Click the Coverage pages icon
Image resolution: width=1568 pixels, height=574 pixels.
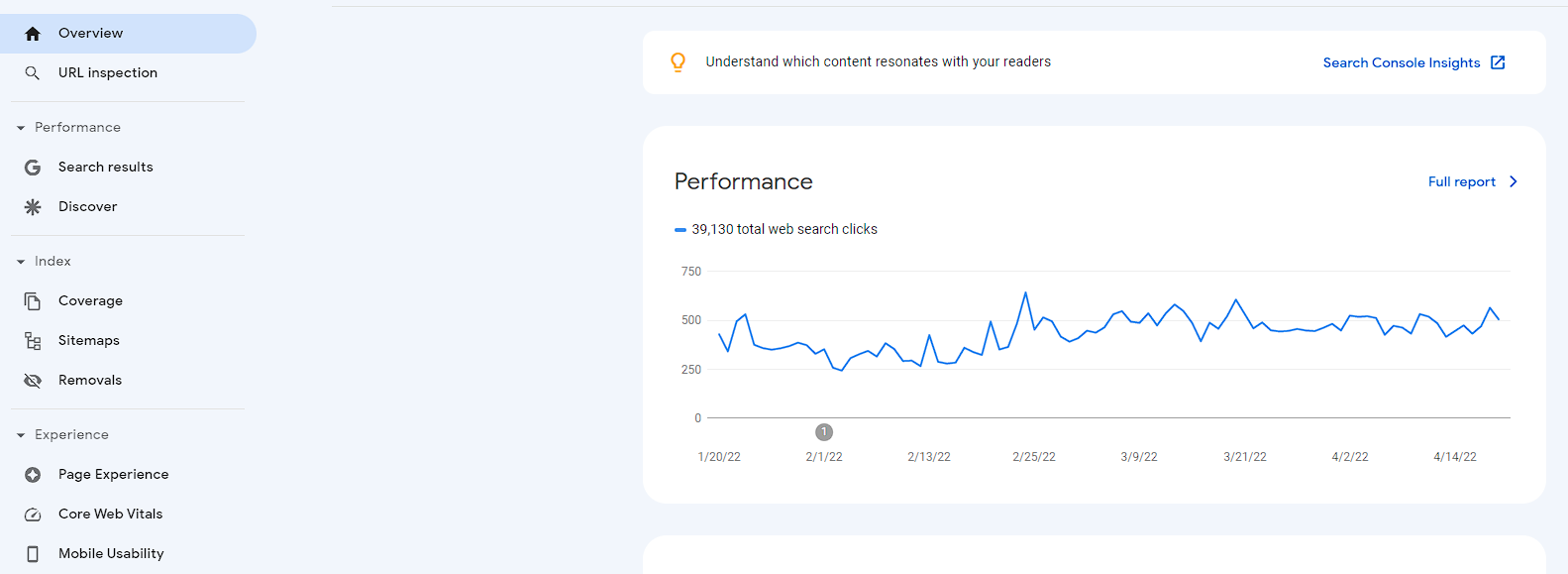[33, 301]
